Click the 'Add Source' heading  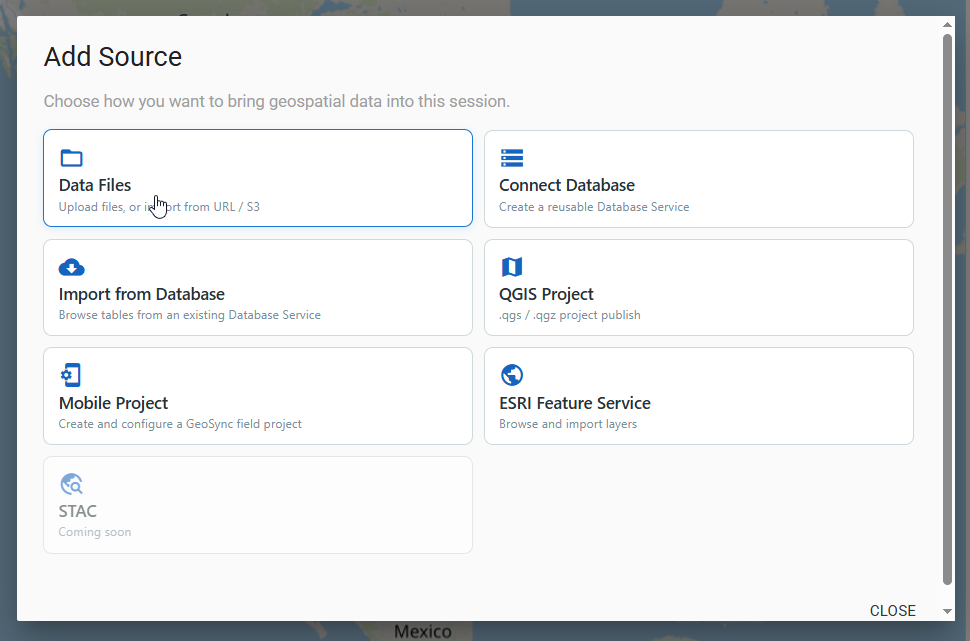click(113, 57)
